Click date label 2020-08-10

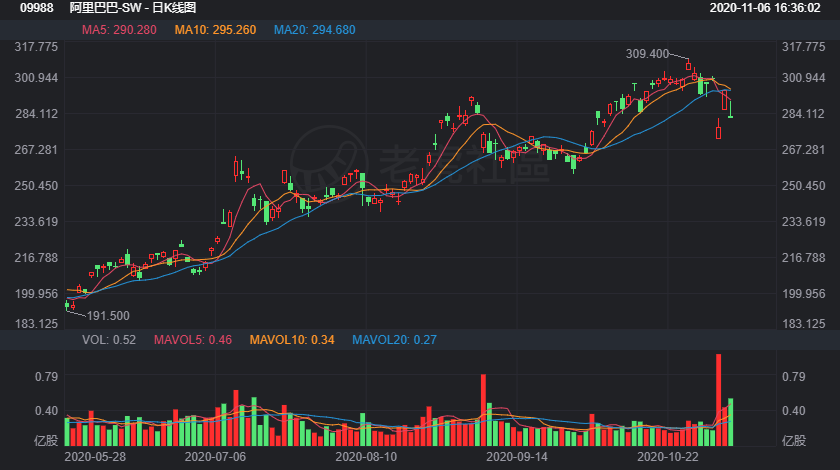click(x=366, y=457)
